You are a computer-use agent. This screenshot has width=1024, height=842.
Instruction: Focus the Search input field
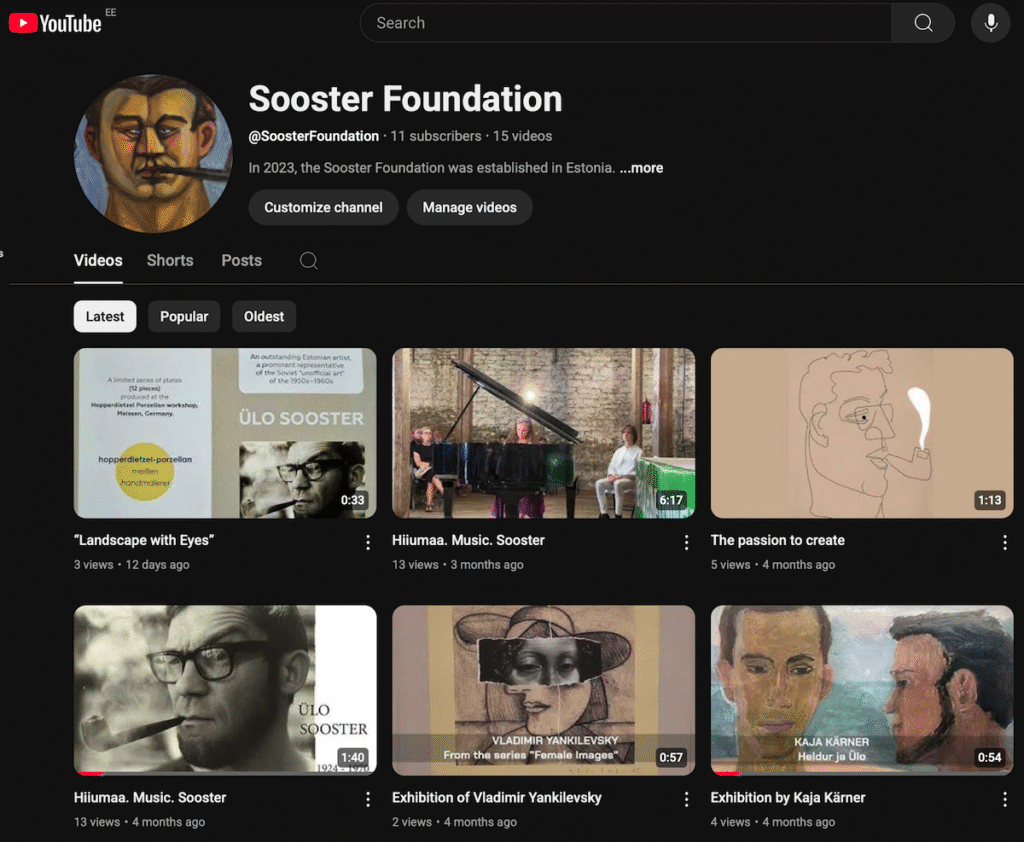pyautogui.click(x=626, y=23)
